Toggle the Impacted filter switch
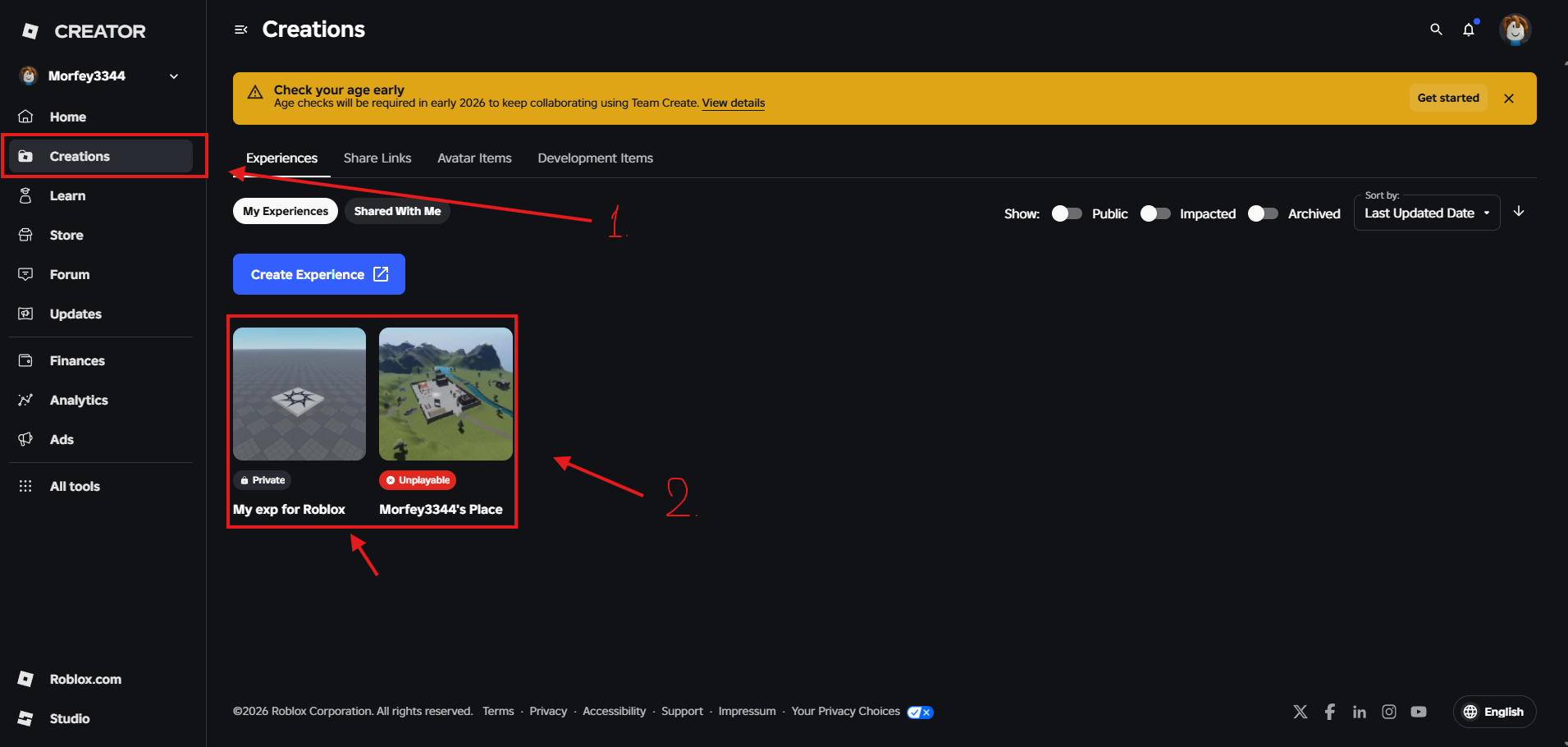This screenshot has width=1568, height=747. click(x=1155, y=213)
